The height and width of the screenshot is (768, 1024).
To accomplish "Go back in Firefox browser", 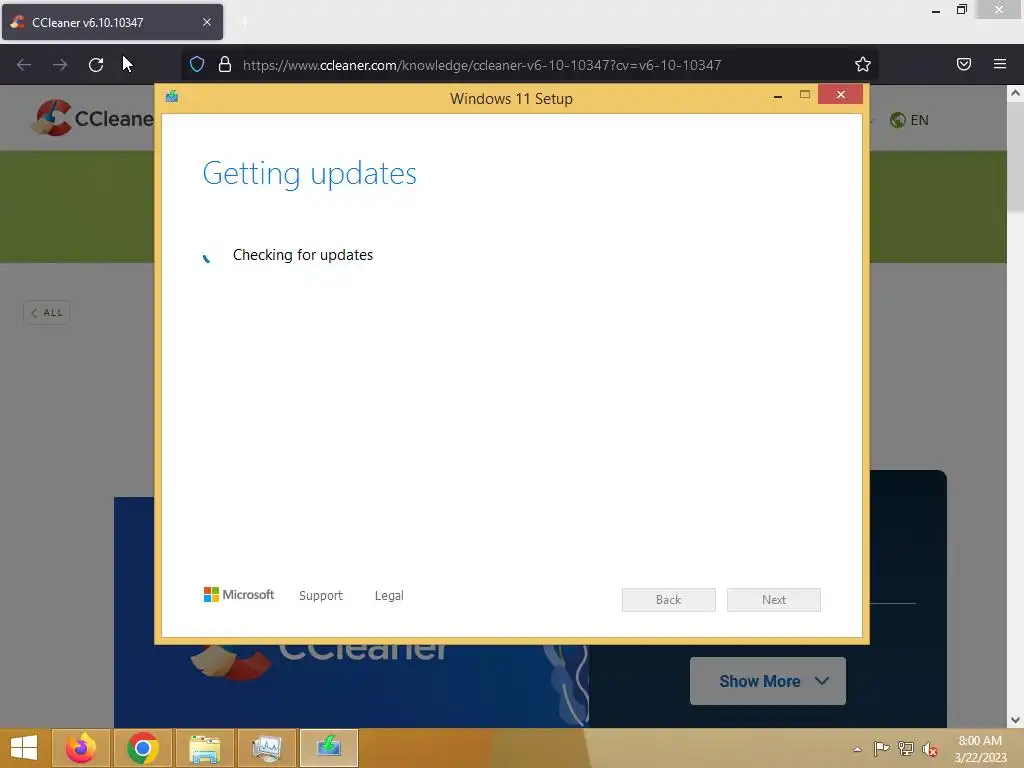I will 24,65.
